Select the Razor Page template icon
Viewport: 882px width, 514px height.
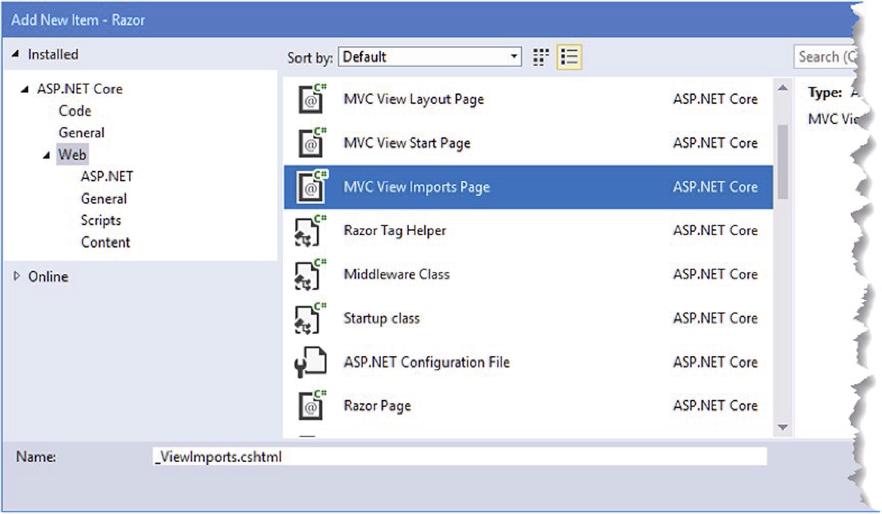tap(313, 406)
